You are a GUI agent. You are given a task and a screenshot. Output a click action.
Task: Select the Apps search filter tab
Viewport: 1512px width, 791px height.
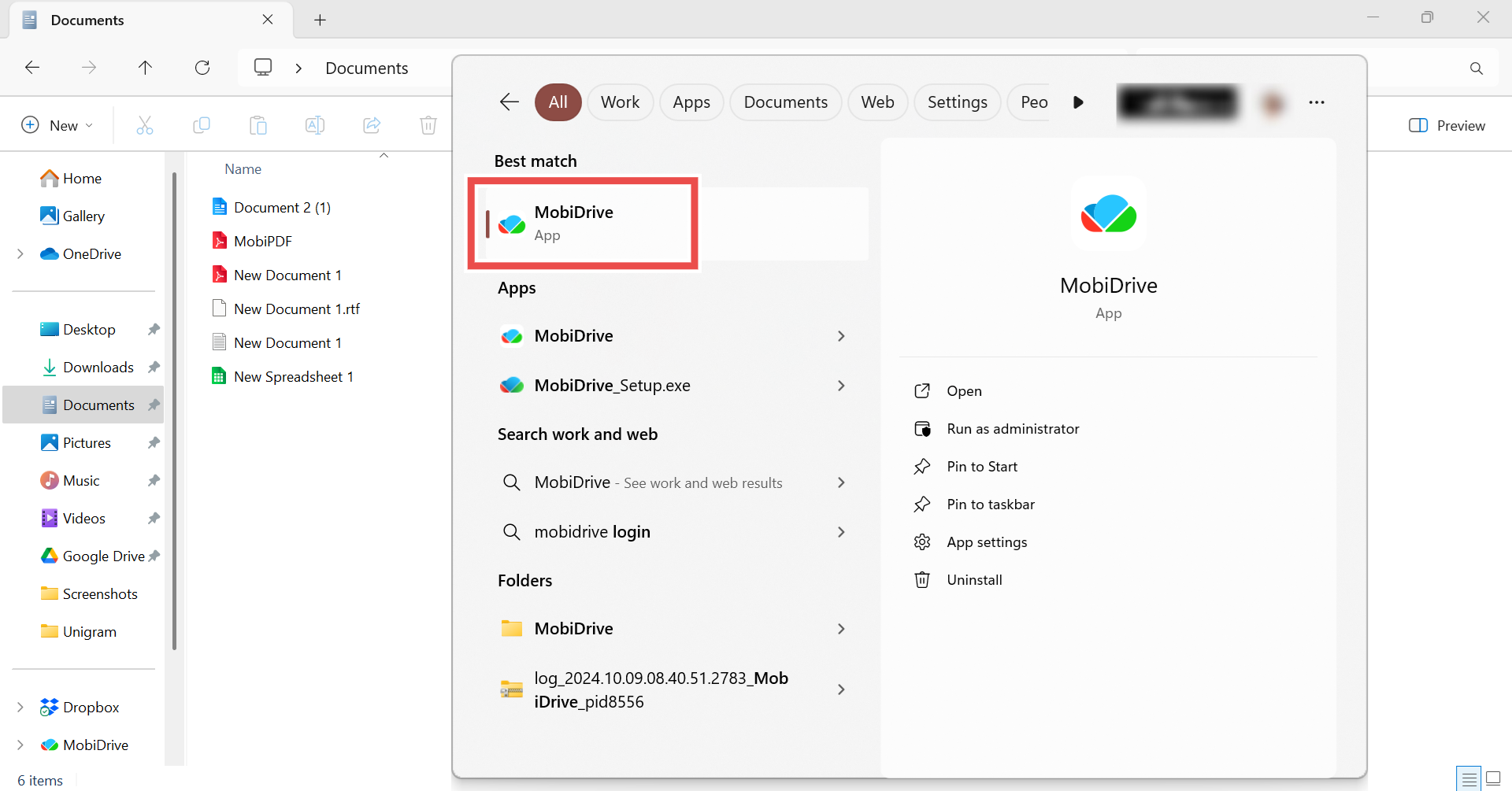pos(691,102)
